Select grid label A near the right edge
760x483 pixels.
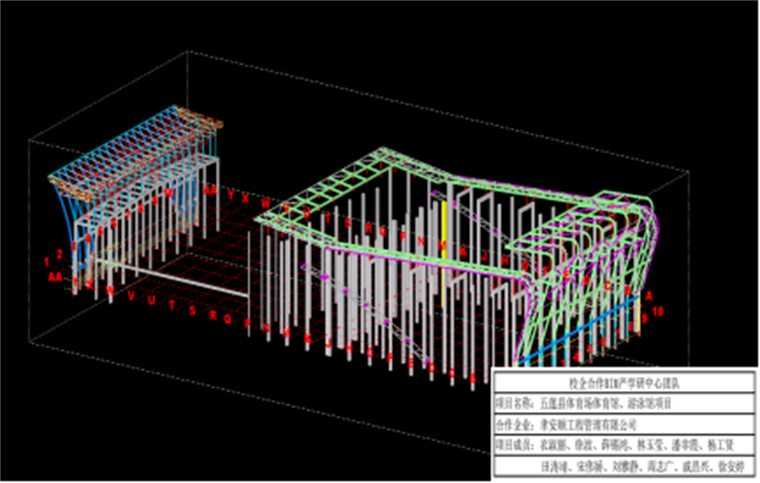[648, 296]
